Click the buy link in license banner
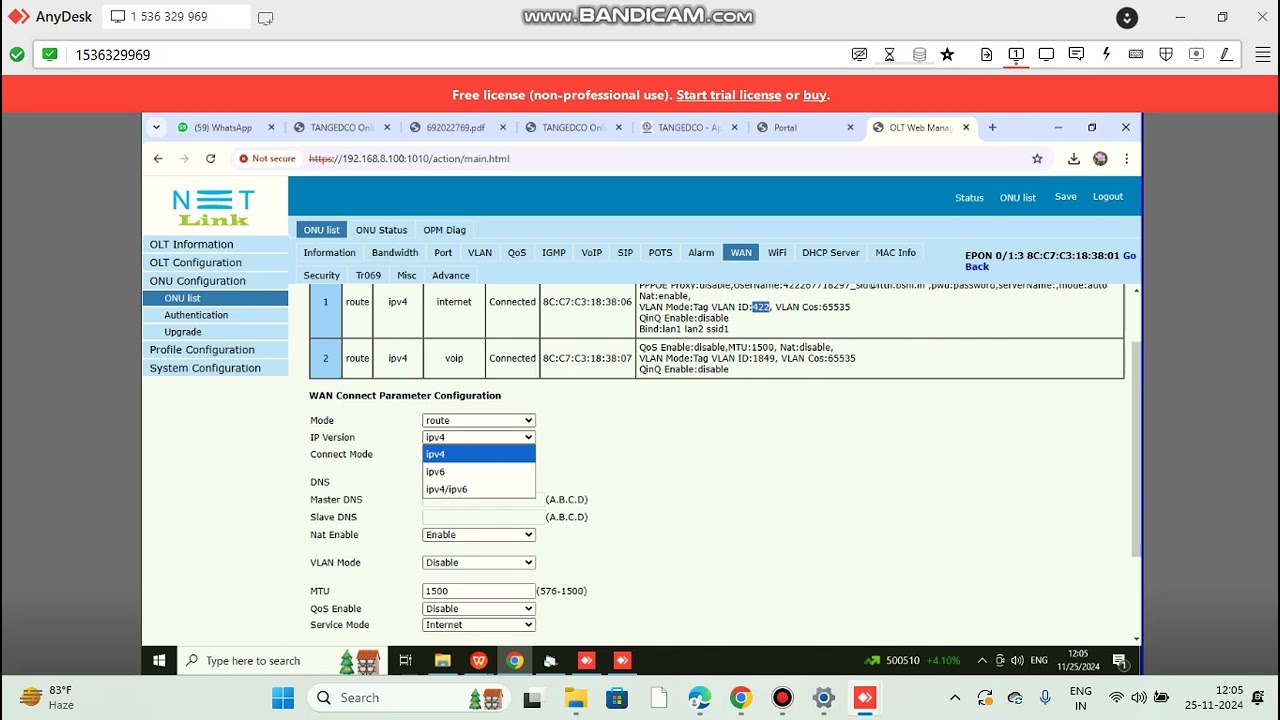This screenshot has height=720, width=1280. [x=815, y=95]
